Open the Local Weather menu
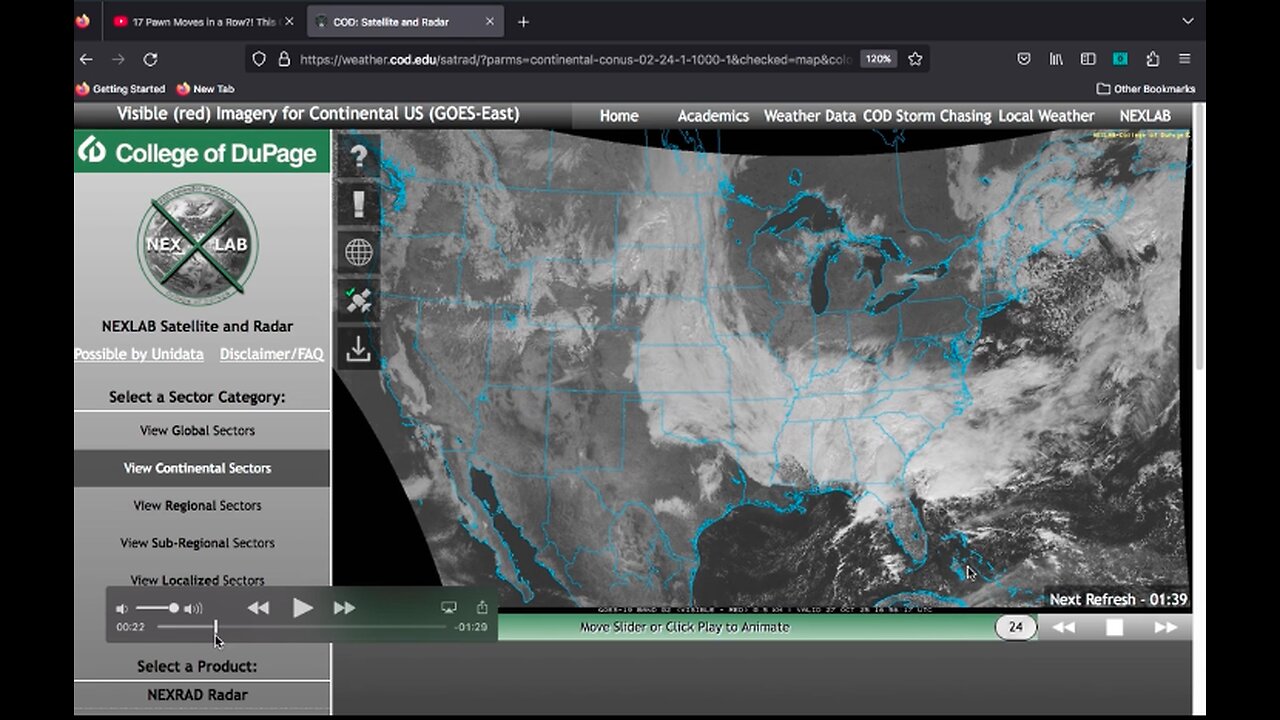1280x720 pixels. (x=1046, y=116)
